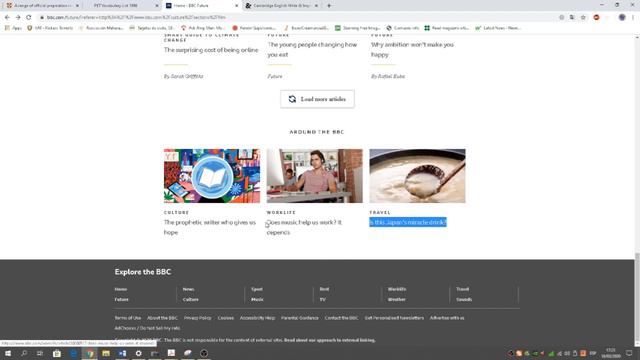Image resolution: width=640 pixels, height=360 pixels.
Task: Open 'The young people changing how you eat'
Action: pos(312,49)
